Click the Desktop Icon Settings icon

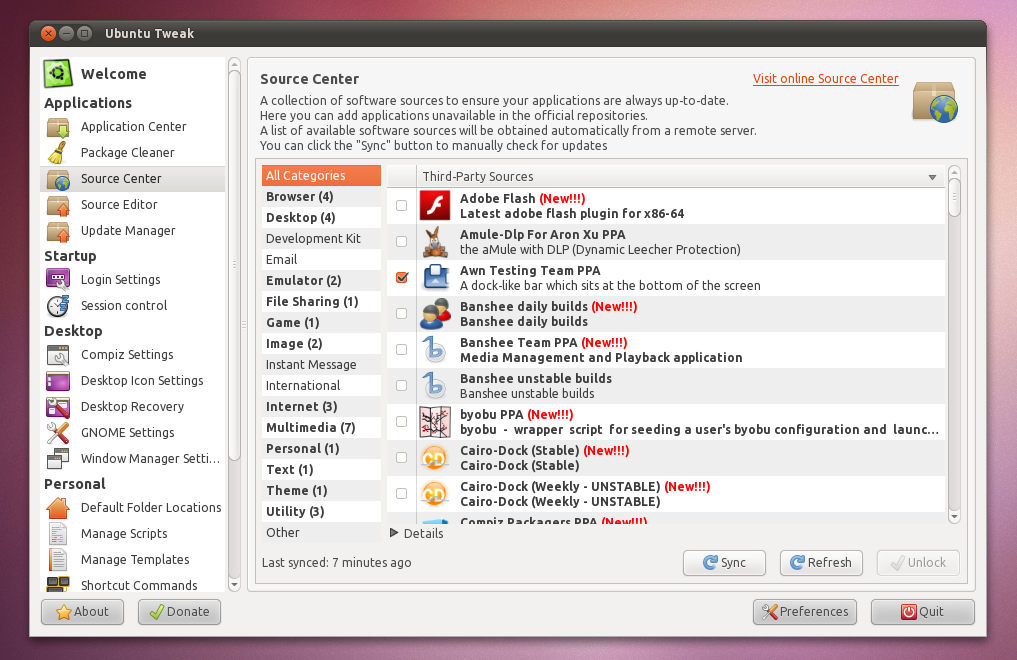pos(58,381)
